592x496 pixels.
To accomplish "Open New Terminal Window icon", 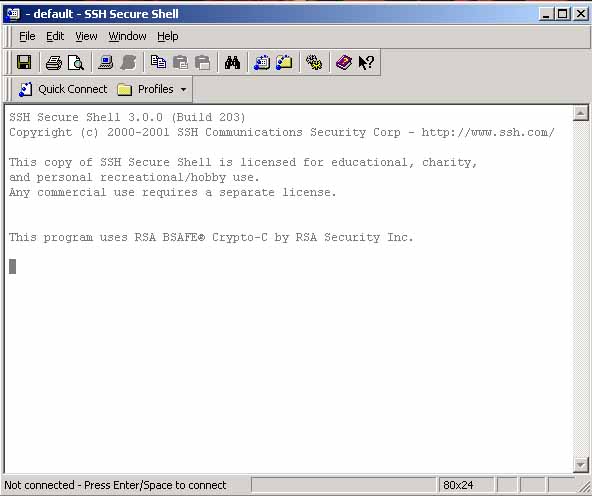I will 262,62.
